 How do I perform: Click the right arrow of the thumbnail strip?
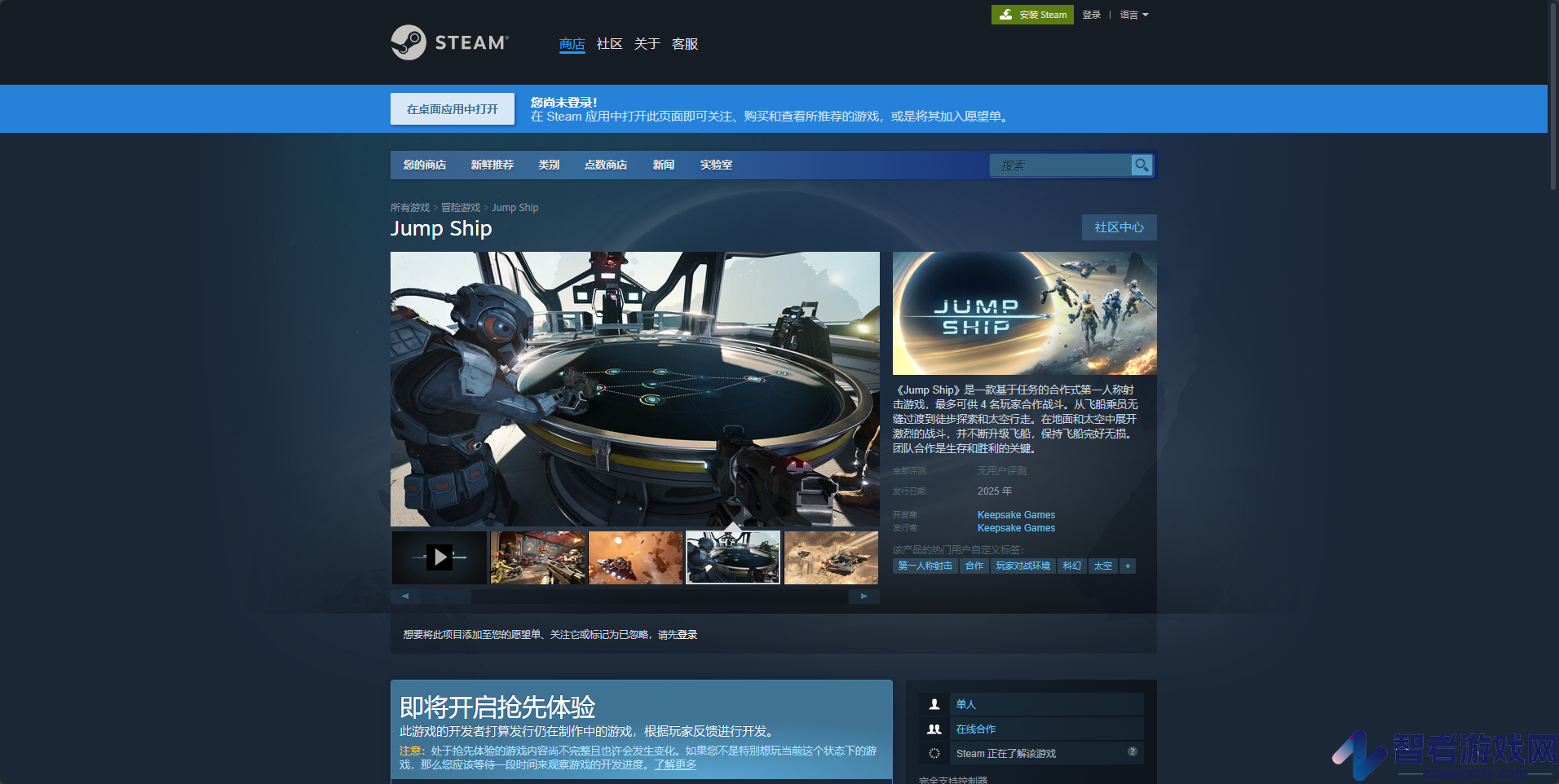click(x=864, y=596)
